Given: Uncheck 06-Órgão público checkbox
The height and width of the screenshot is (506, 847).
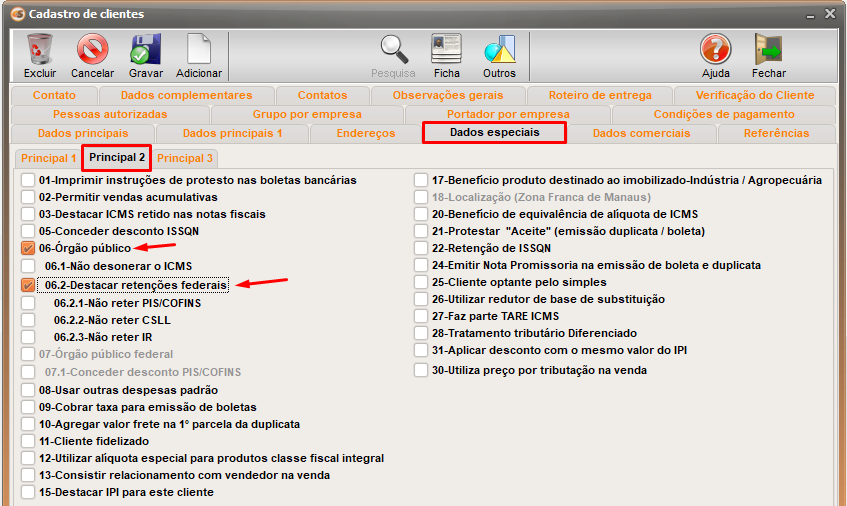Looking at the screenshot, I should (28, 248).
